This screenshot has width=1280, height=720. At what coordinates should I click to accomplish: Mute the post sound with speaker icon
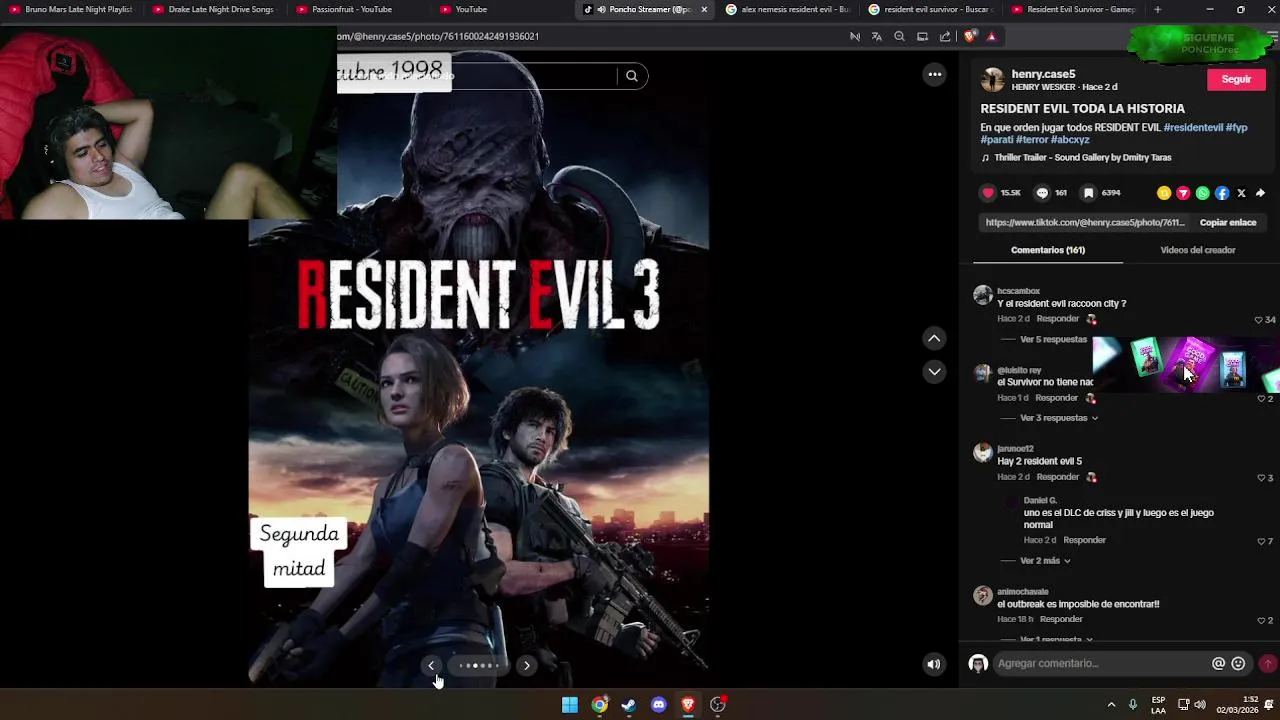[933, 664]
